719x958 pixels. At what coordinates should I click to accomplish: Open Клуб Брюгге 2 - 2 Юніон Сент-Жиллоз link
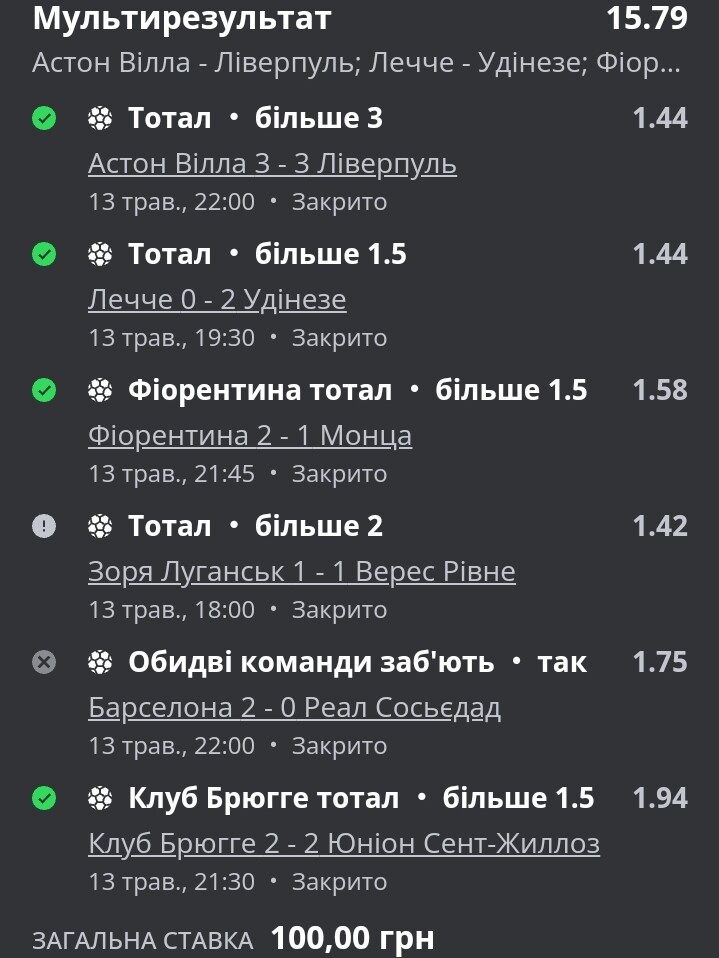(x=344, y=844)
